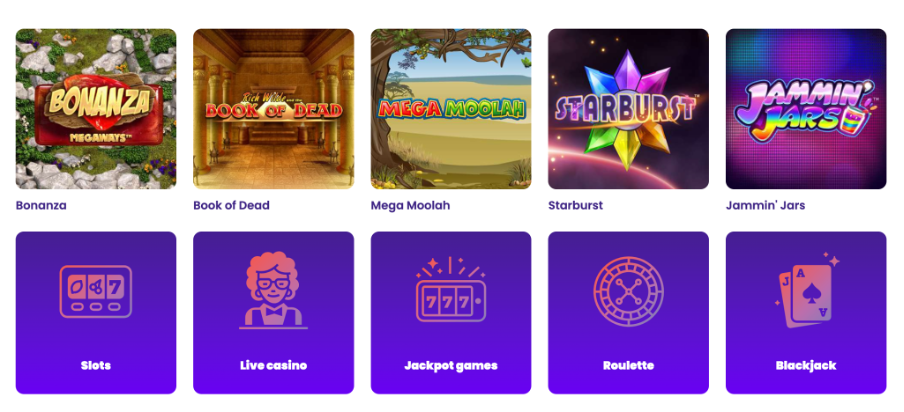The width and height of the screenshot is (904, 412).
Task: Browse the Jackpot games category label
Action: pos(451,365)
